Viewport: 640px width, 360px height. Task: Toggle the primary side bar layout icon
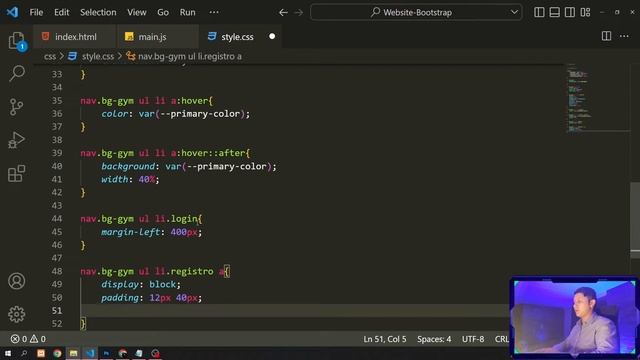pyautogui.click(x=539, y=12)
